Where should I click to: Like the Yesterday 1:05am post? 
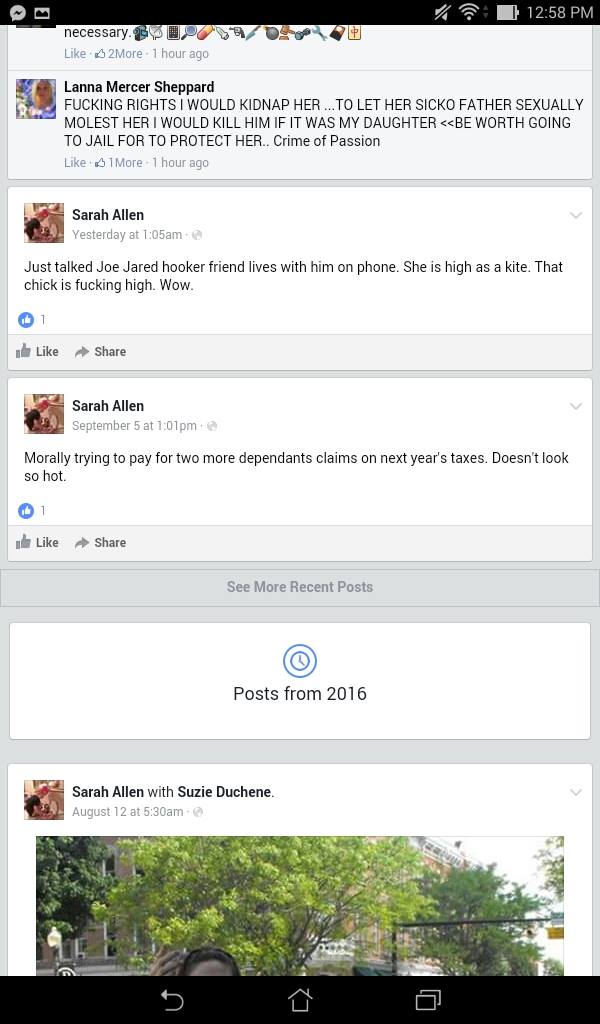point(37,351)
